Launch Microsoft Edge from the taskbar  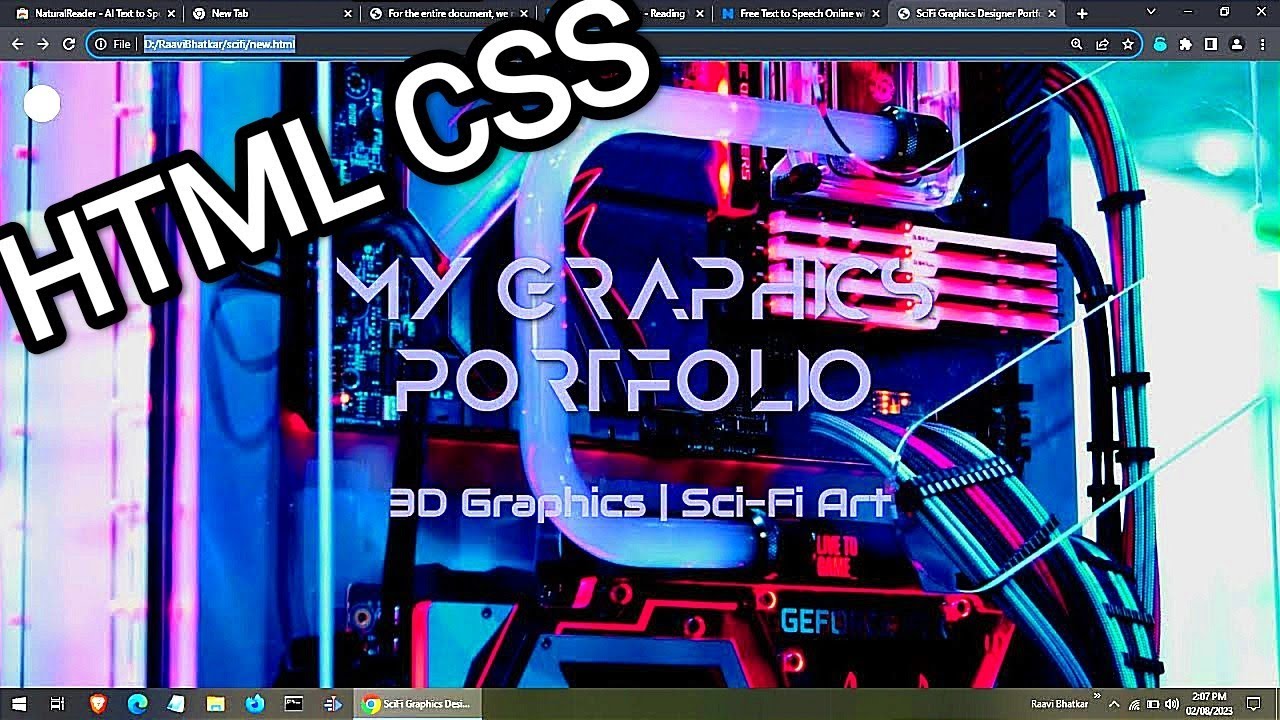click(x=137, y=704)
